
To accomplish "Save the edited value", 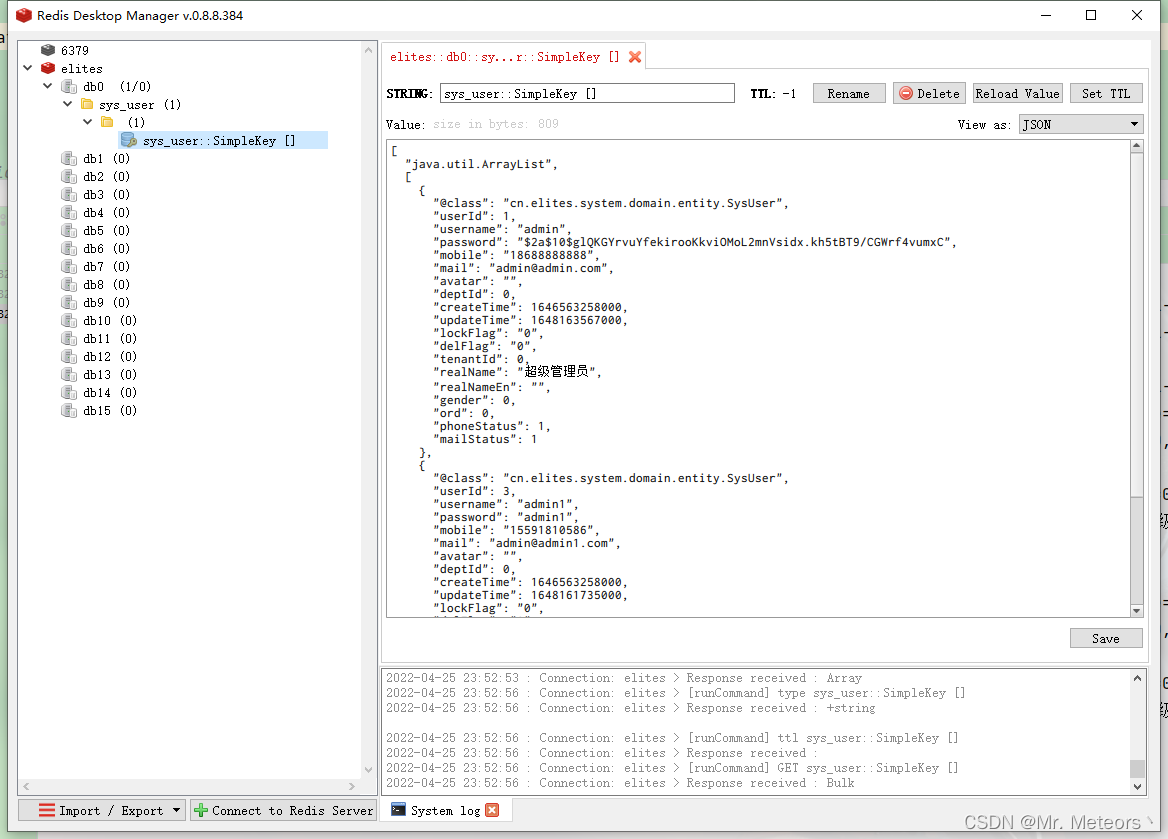I will 1106,639.
